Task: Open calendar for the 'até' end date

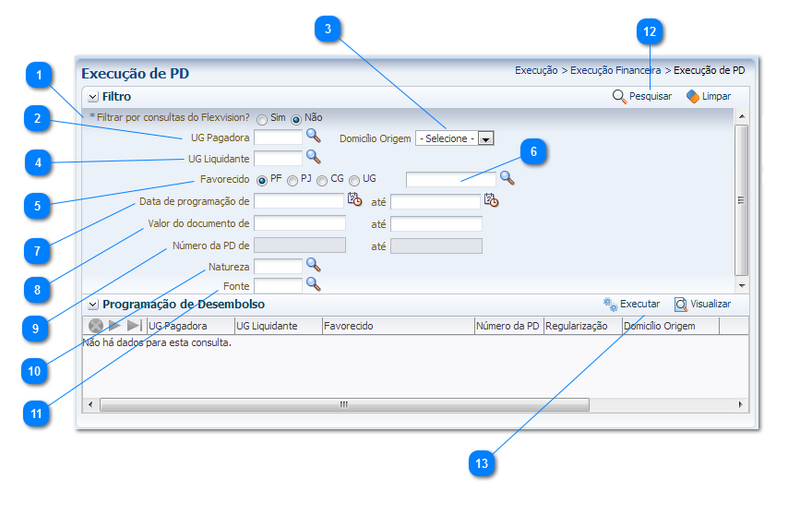Action: coord(490,200)
